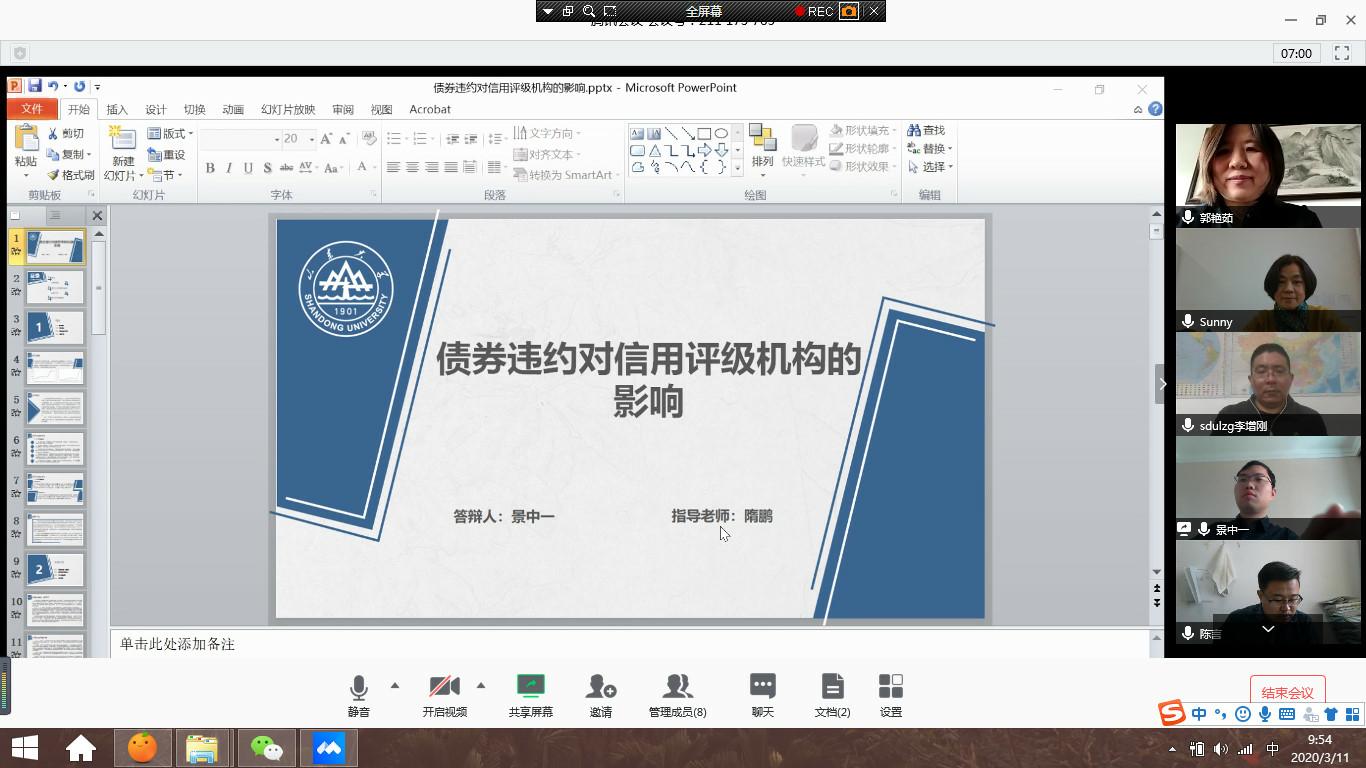Open the Chat (聊天) panel

coord(762,687)
